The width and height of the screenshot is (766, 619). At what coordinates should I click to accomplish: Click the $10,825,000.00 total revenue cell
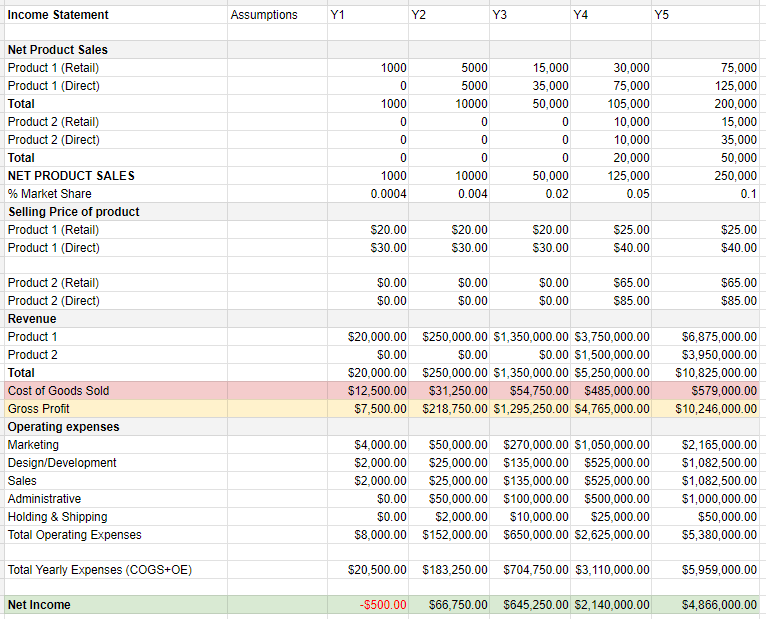705,373
